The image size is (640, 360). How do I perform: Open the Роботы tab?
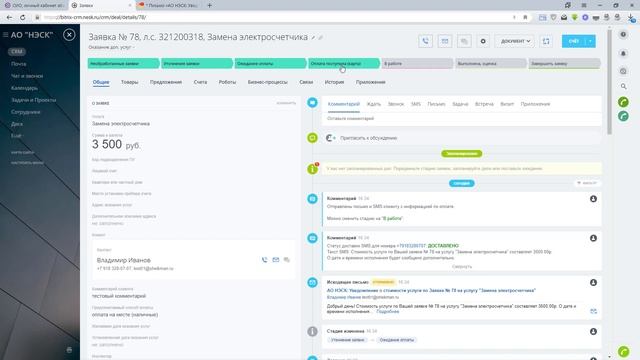(x=227, y=82)
